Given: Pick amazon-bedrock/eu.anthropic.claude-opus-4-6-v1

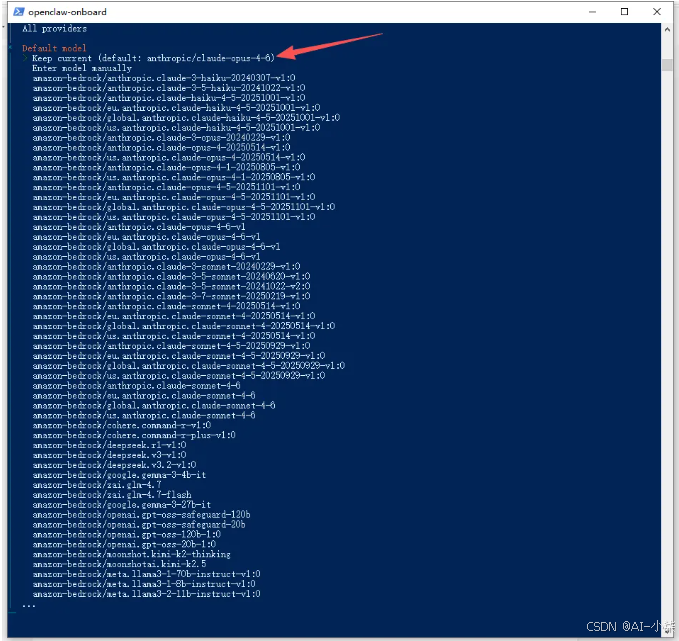Looking at the screenshot, I should point(147,237).
